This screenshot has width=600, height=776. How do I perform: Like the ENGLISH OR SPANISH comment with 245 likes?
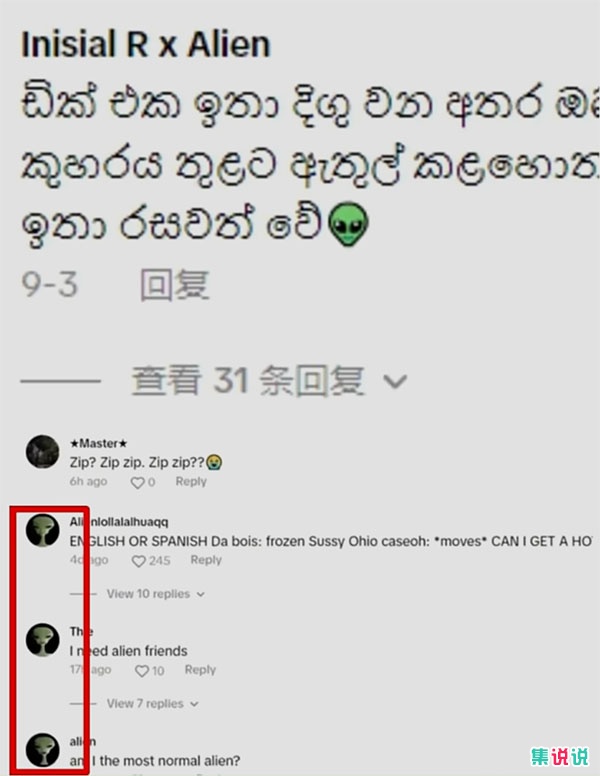pos(139,561)
